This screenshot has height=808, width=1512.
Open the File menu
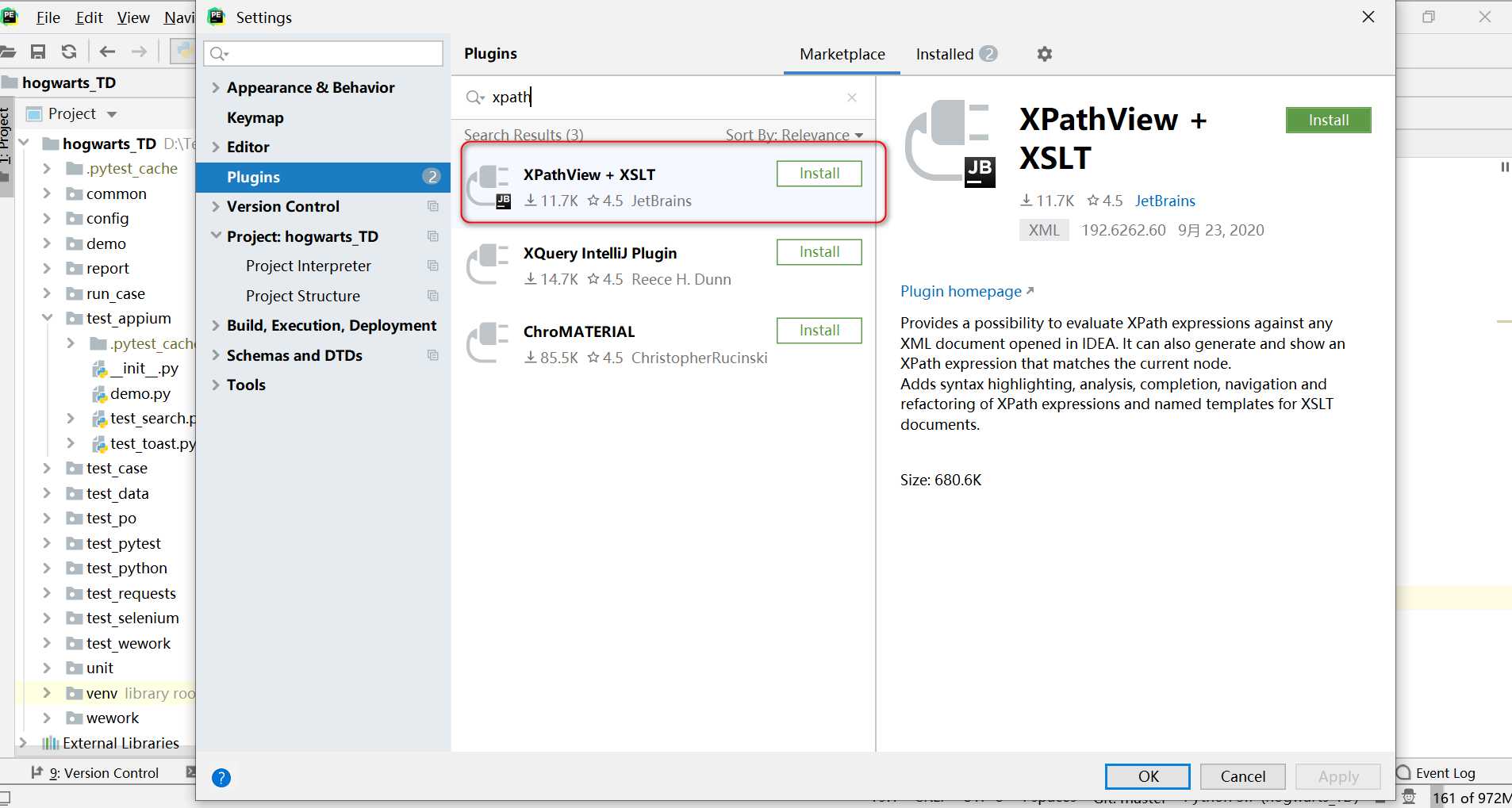[x=48, y=17]
